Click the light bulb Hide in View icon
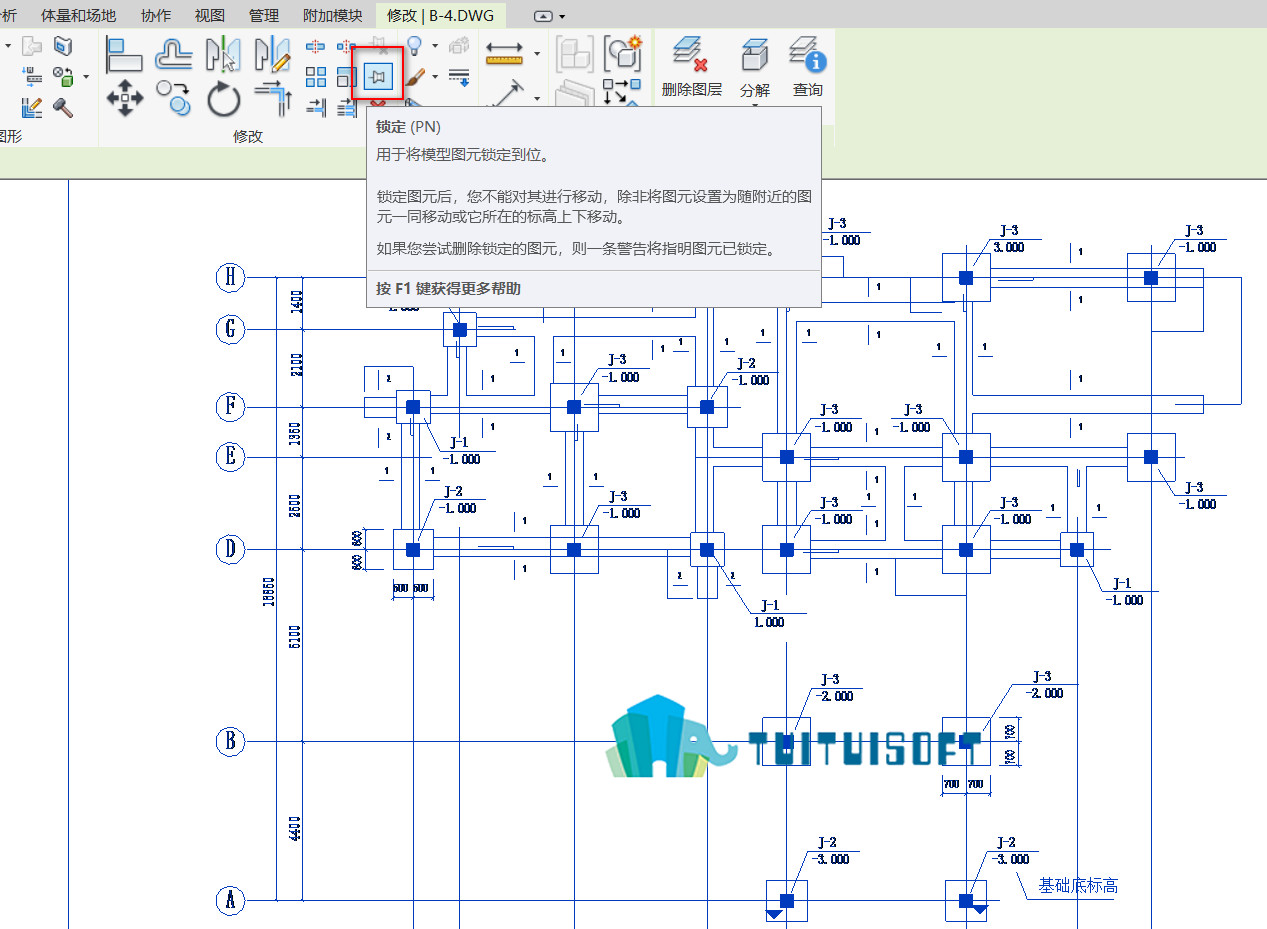This screenshot has height=929, width=1267. pos(414,46)
